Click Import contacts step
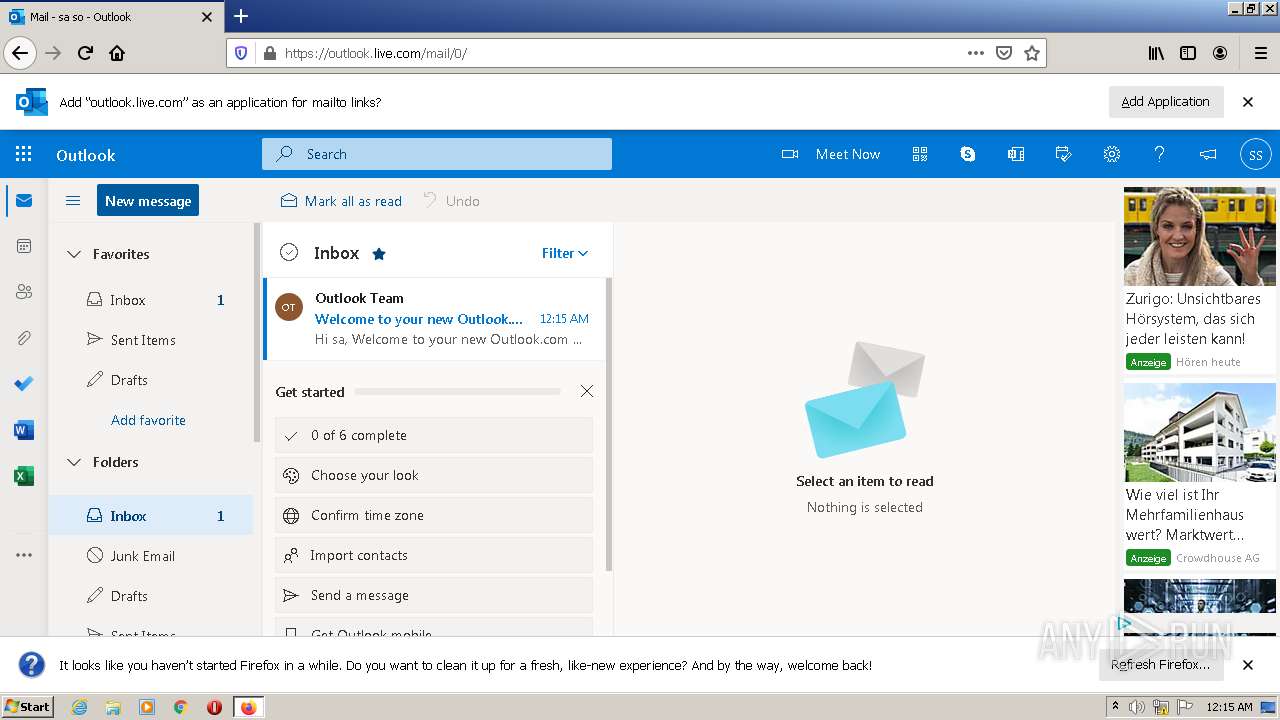Image resolution: width=1280 pixels, height=720 pixels. pos(434,555)
